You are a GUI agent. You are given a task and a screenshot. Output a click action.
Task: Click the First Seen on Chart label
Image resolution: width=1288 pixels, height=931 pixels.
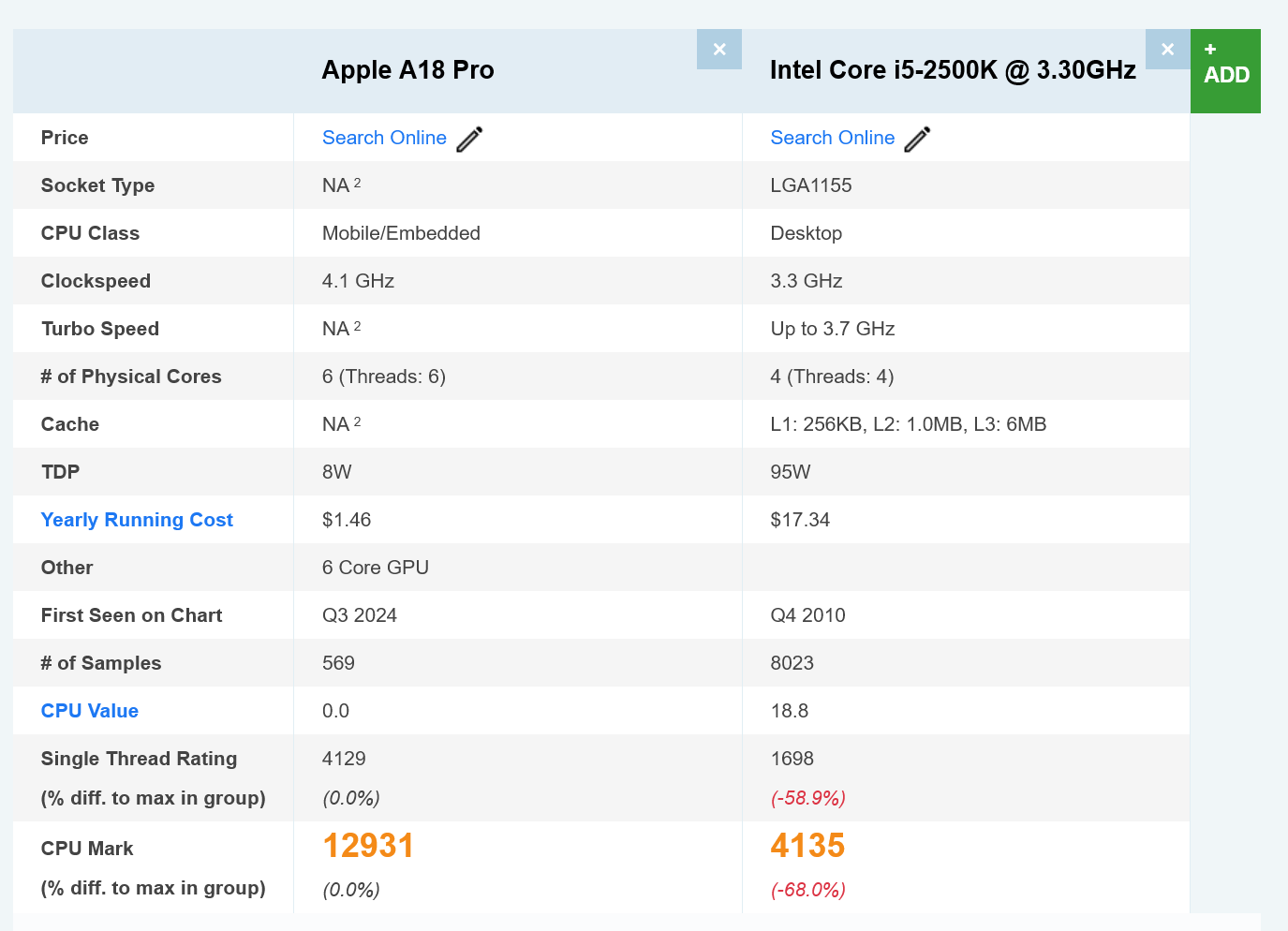click(132, 615)
